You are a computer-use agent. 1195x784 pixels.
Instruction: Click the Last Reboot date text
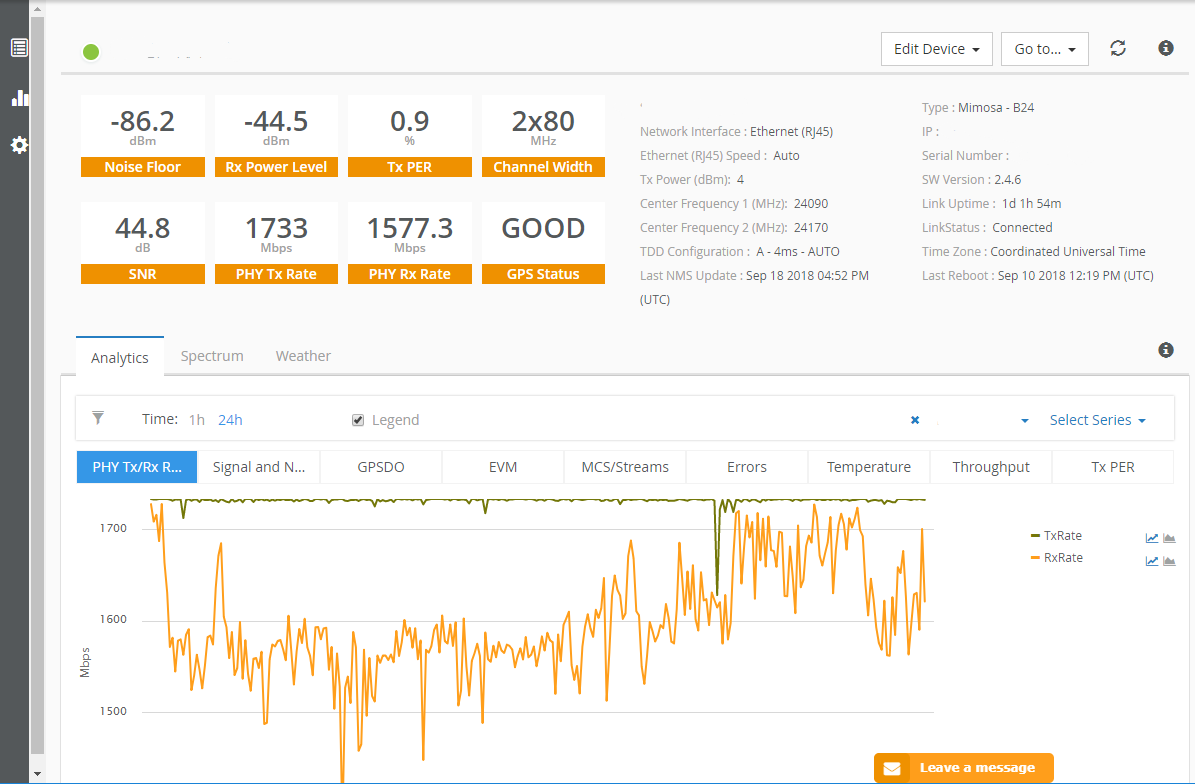[x=1075, y=276]
